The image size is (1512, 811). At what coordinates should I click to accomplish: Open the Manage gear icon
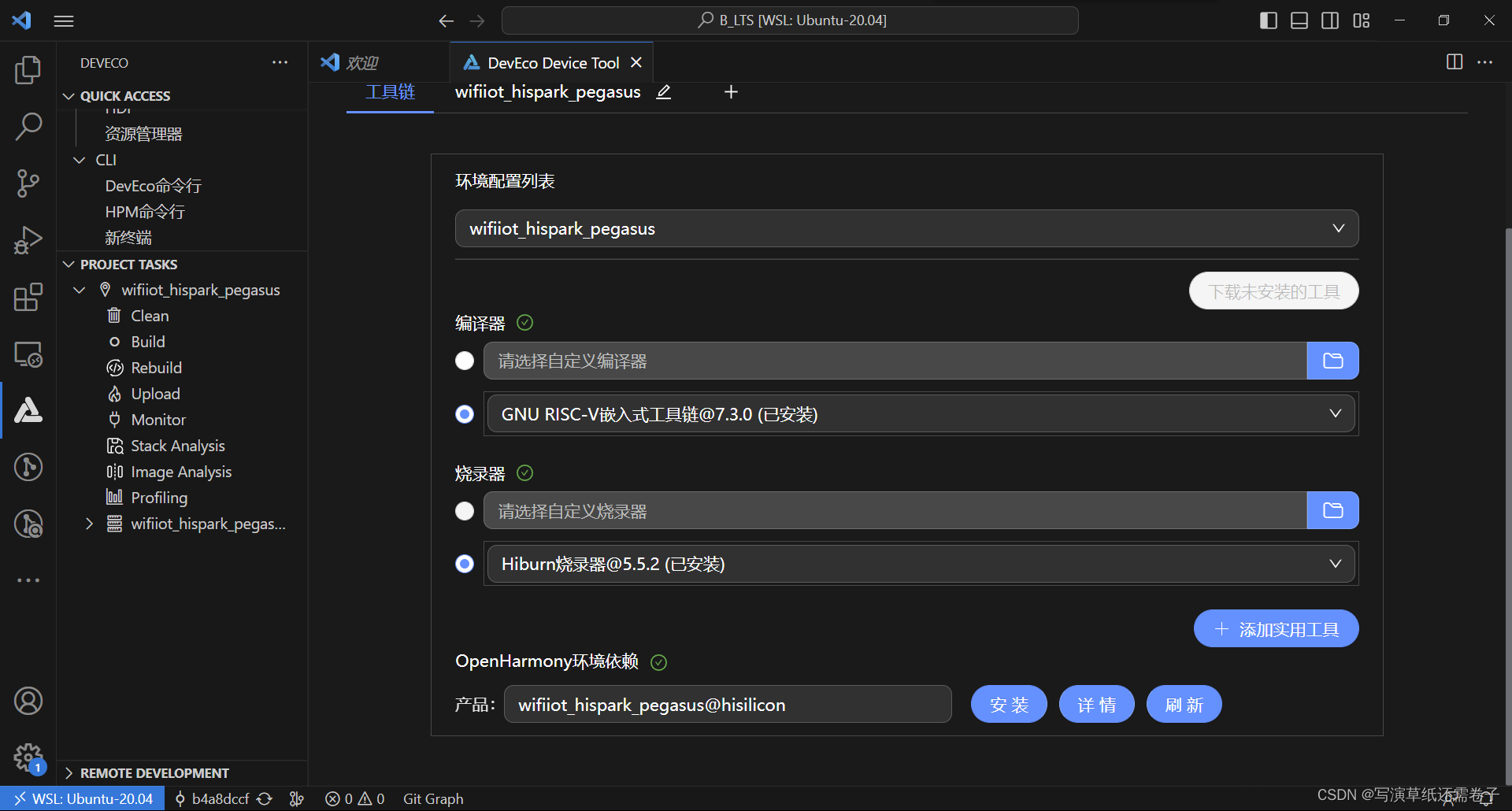click(28, 757)
